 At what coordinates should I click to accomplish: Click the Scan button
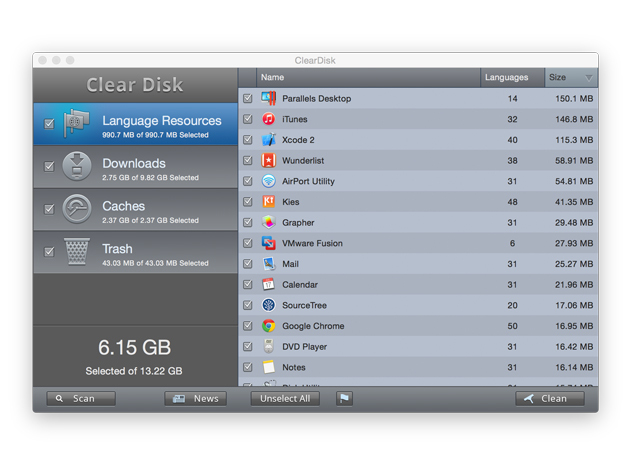pos(81,399)
